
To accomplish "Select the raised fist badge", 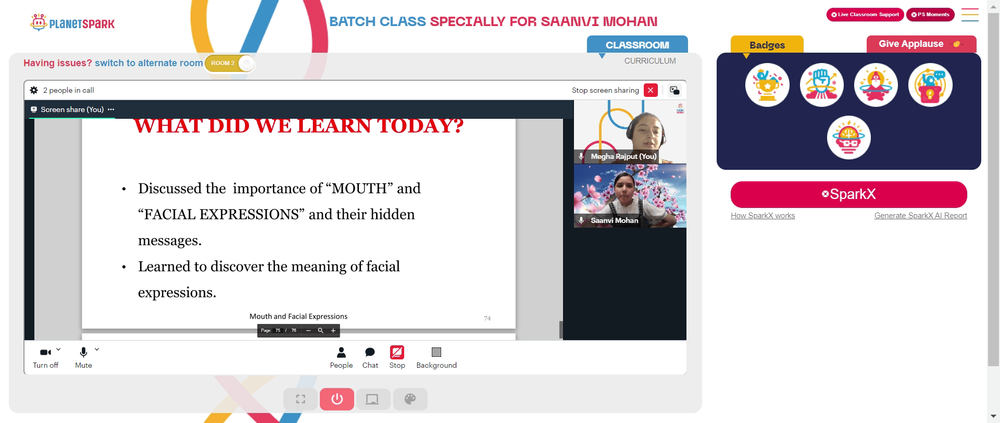I will [821, 85].
